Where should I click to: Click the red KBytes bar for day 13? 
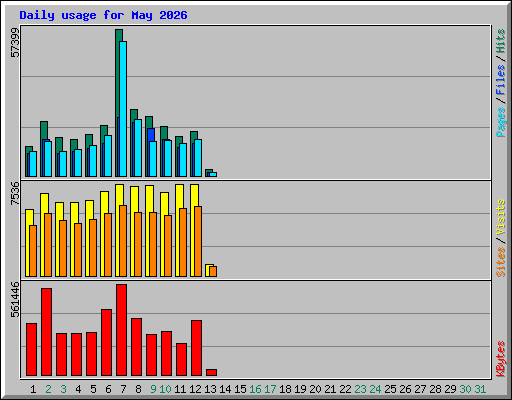[212, 372]
